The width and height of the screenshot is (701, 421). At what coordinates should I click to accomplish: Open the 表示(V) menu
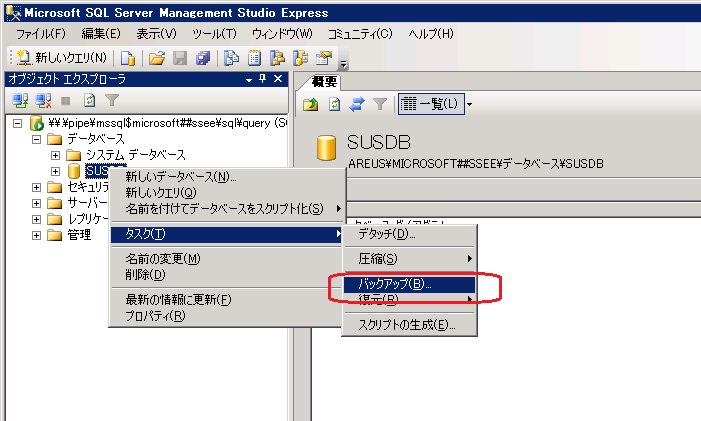click(x=156, y=34)
